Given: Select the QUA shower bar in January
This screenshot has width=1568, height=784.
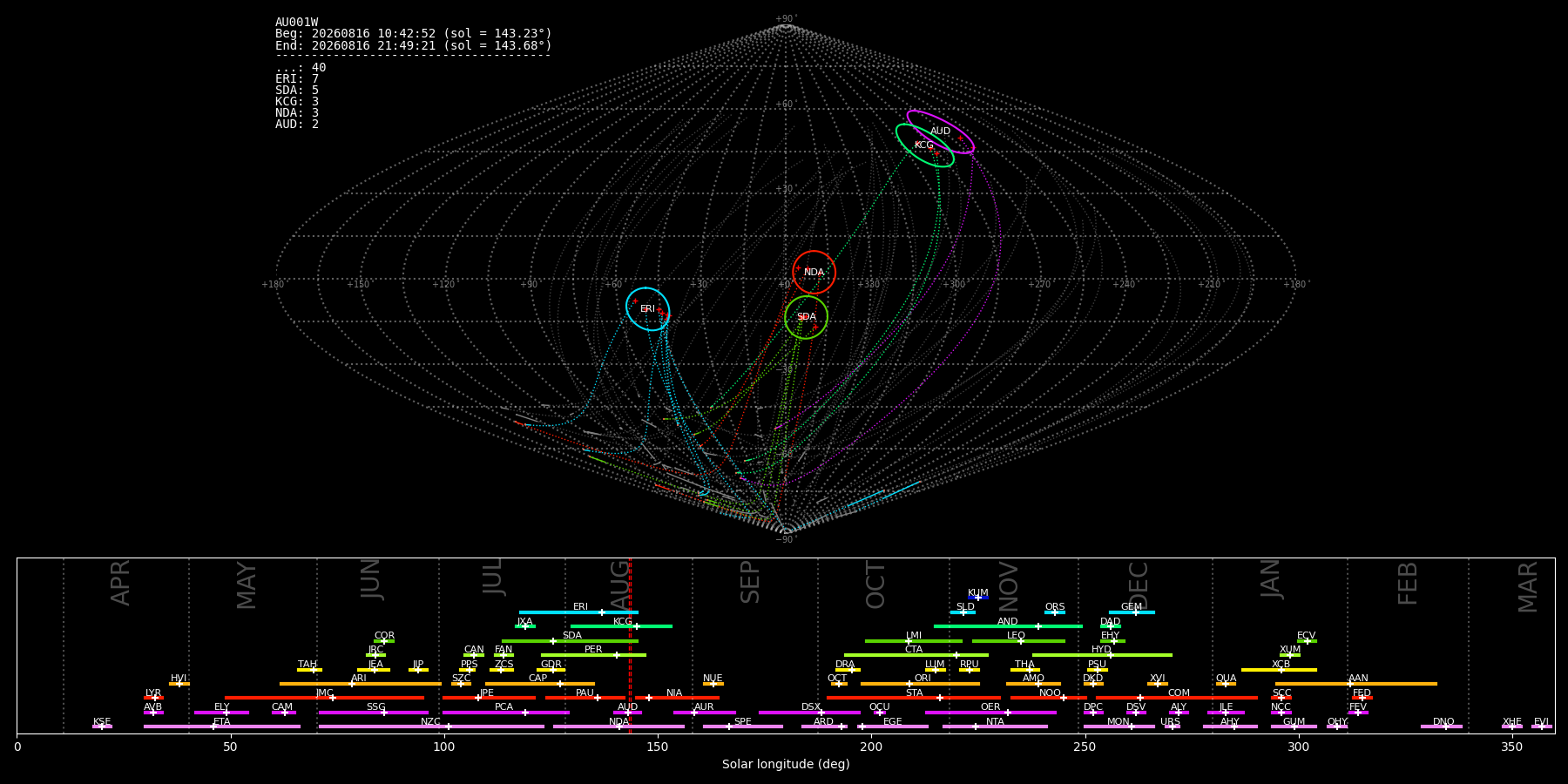Looking at the screenshot, I should (x=1226, y=684).
